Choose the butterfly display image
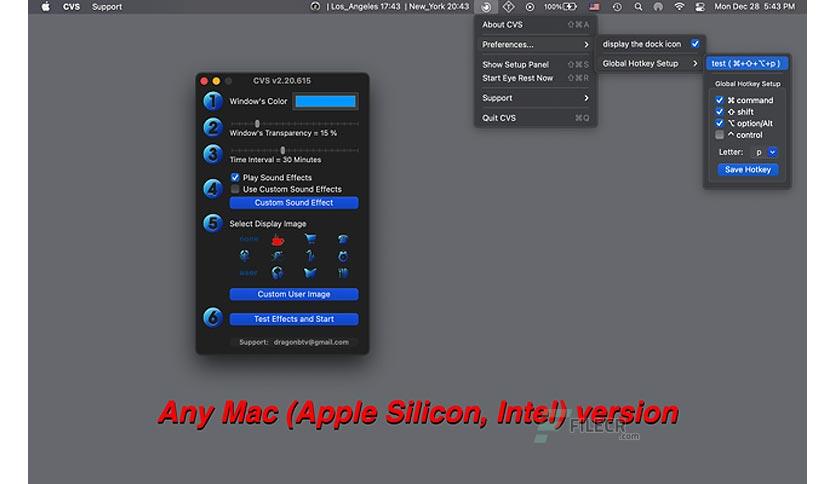 coord(310,273)
